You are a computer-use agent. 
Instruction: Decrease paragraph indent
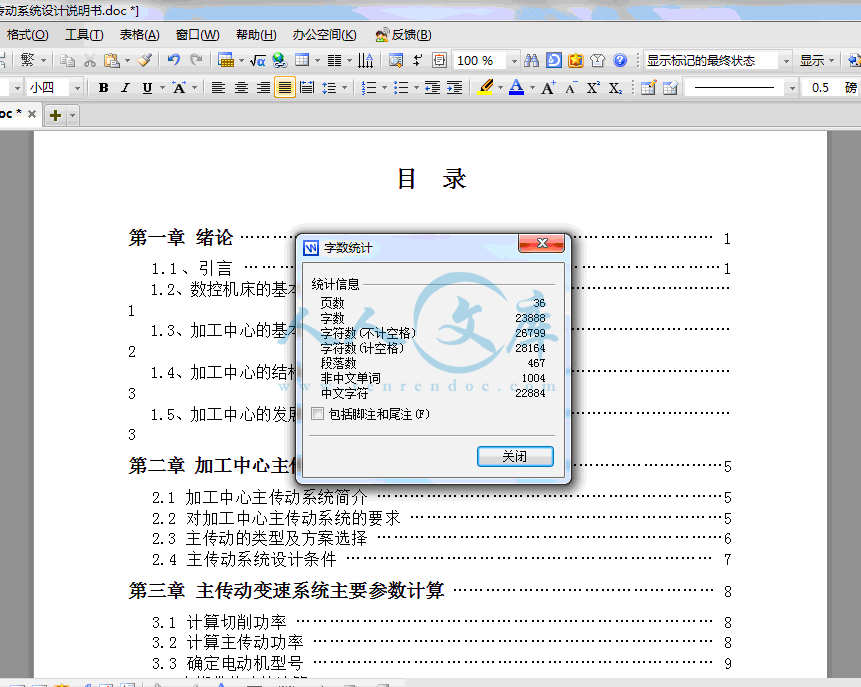pyautogui.click(x=432, y=87)
